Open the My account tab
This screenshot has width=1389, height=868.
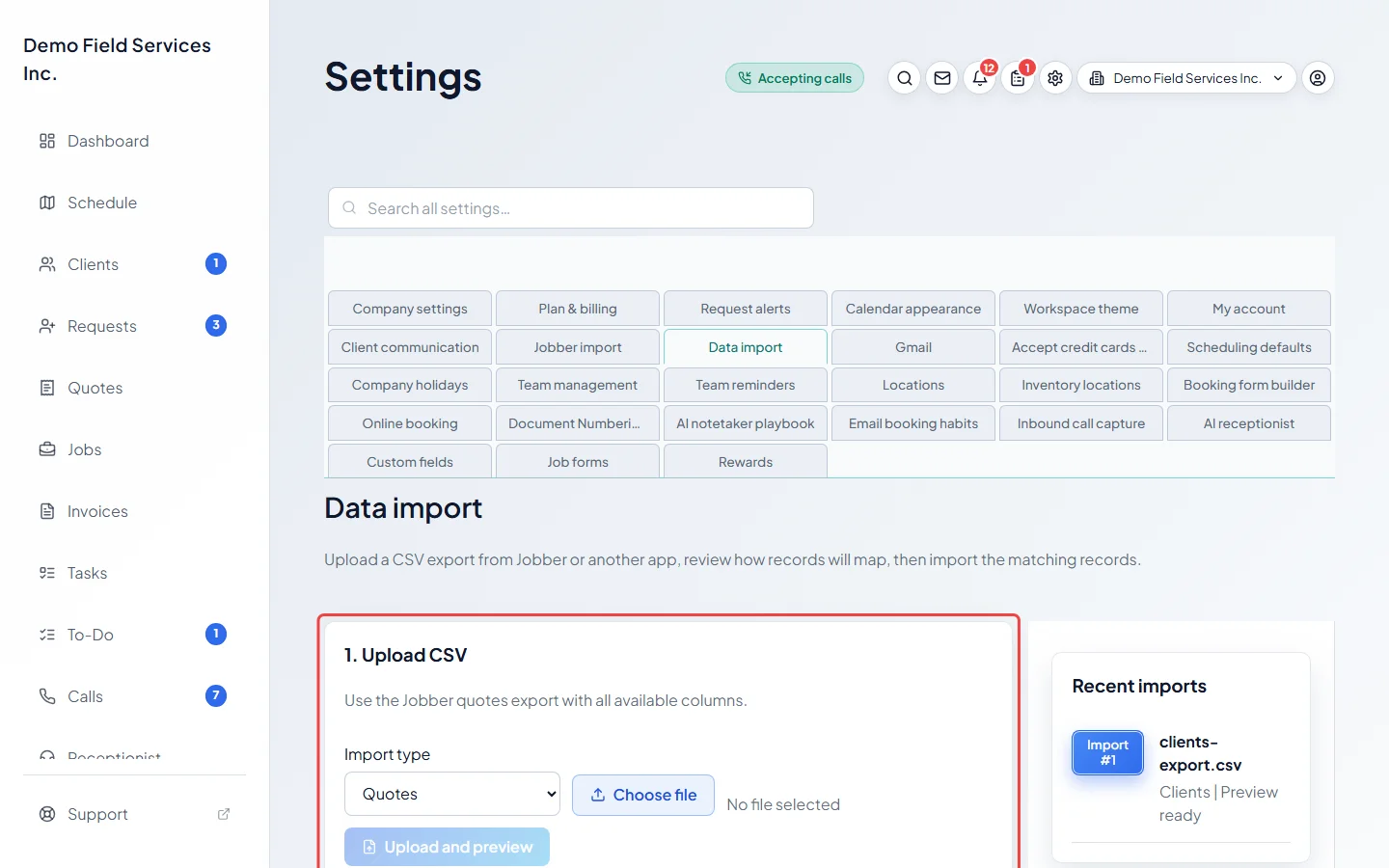(1249, 309)
